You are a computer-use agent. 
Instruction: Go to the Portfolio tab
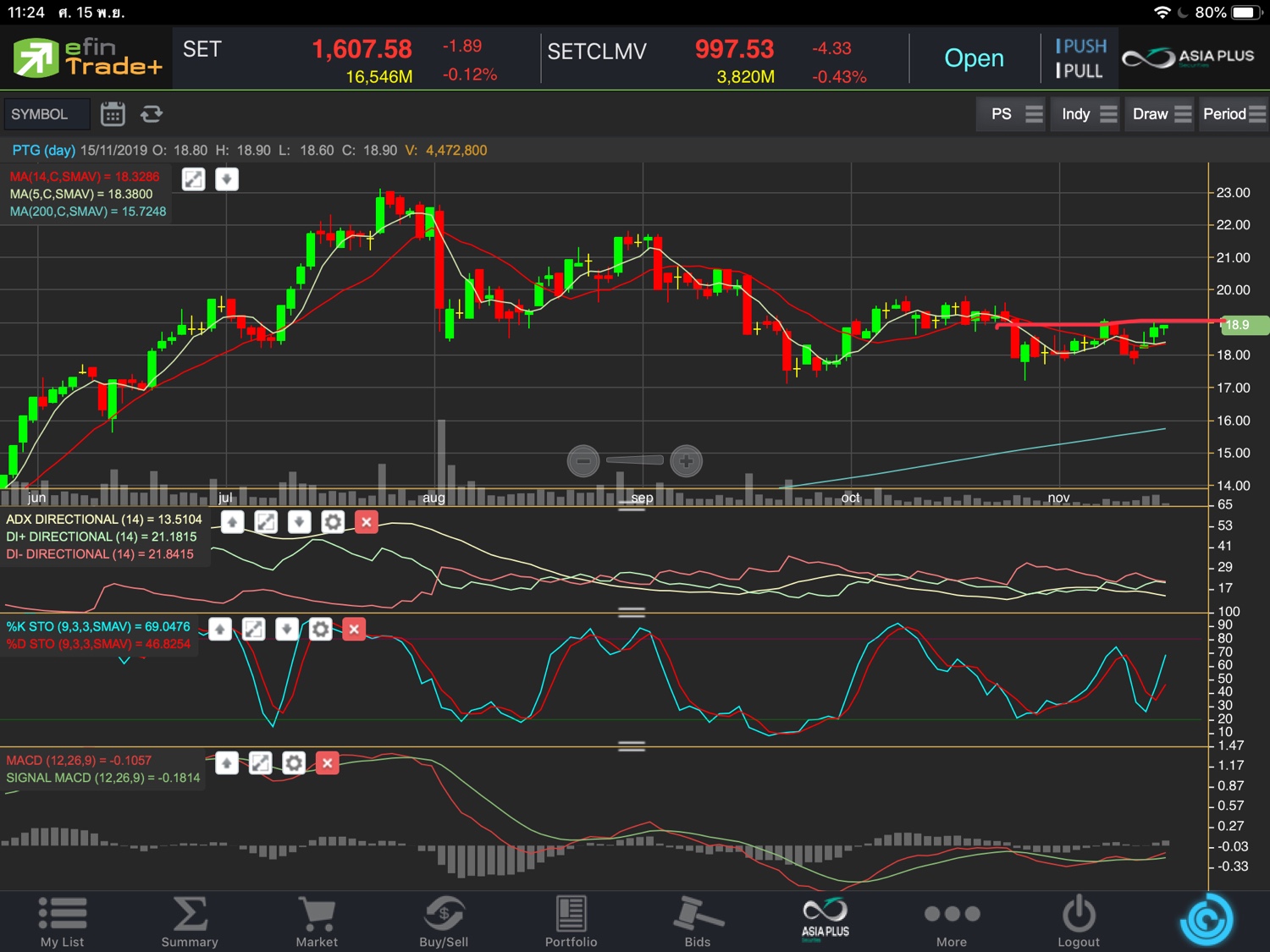(571, 921)
